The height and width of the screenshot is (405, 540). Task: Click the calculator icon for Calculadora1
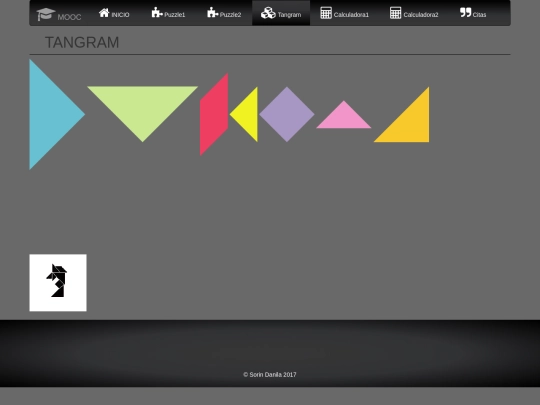[326, 13]
